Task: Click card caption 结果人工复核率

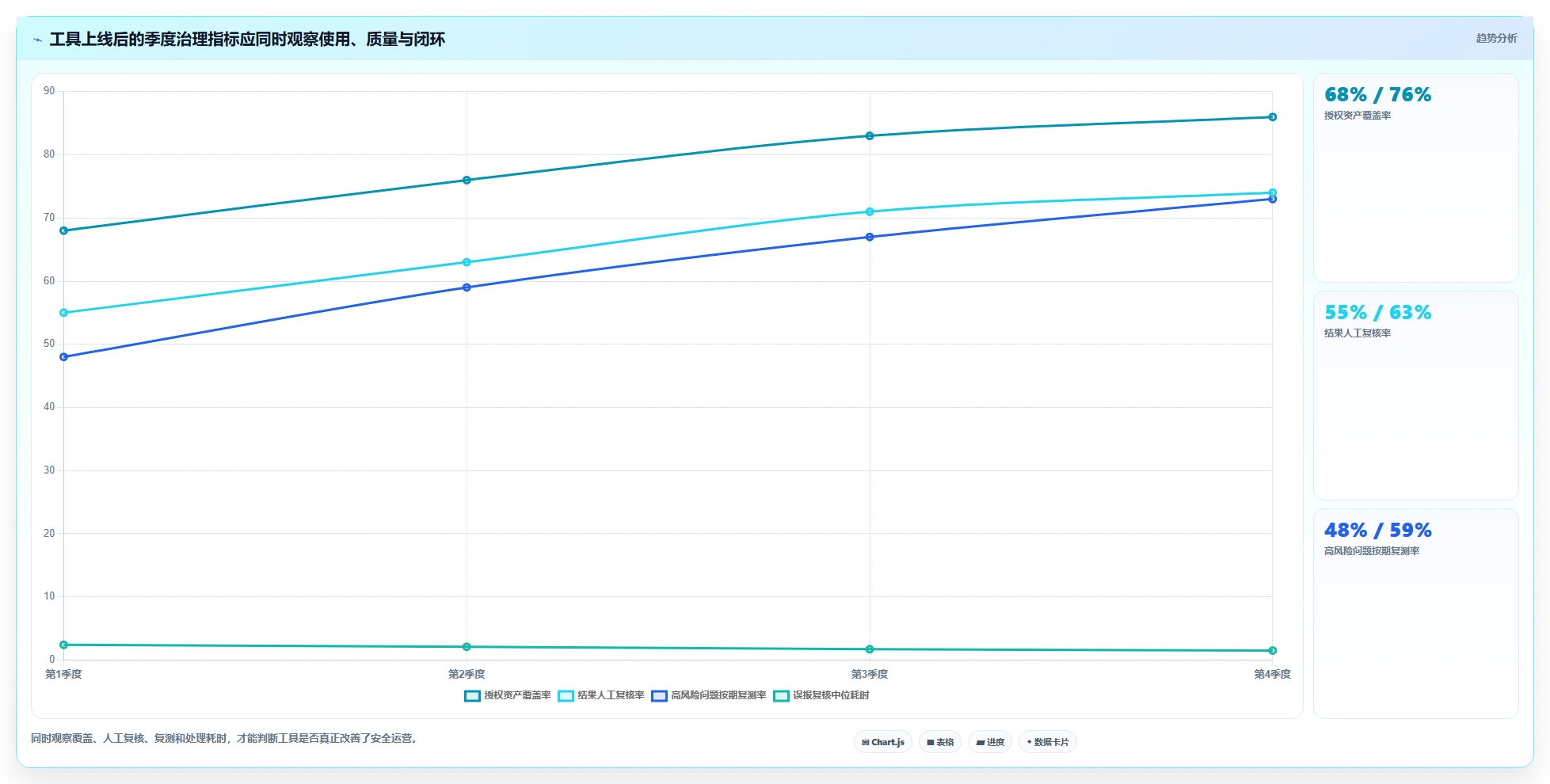Action: coord(1358,333)
